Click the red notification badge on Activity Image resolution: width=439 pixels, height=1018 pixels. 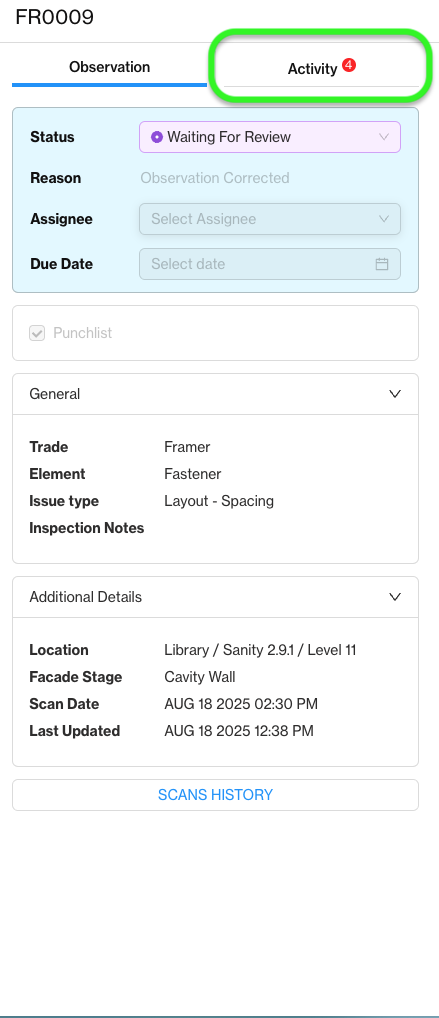[349, 65]
